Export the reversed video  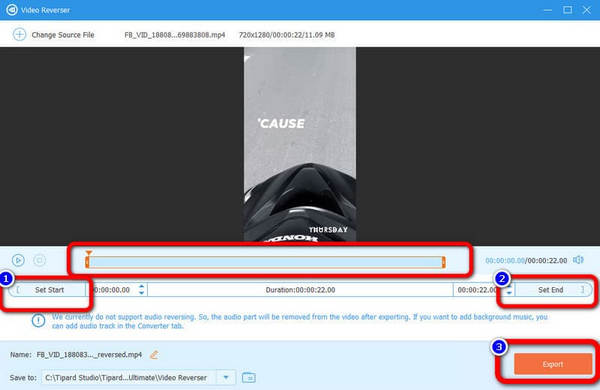tap(553, 364)
